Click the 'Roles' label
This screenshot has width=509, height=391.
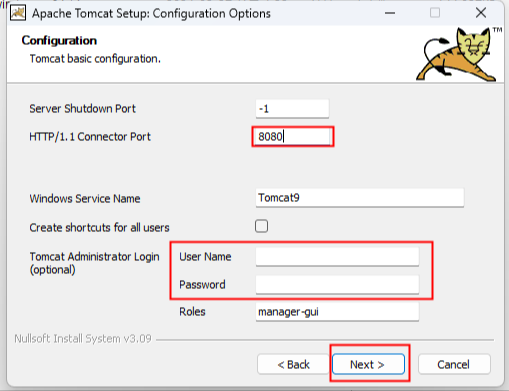tap(192, 312)
